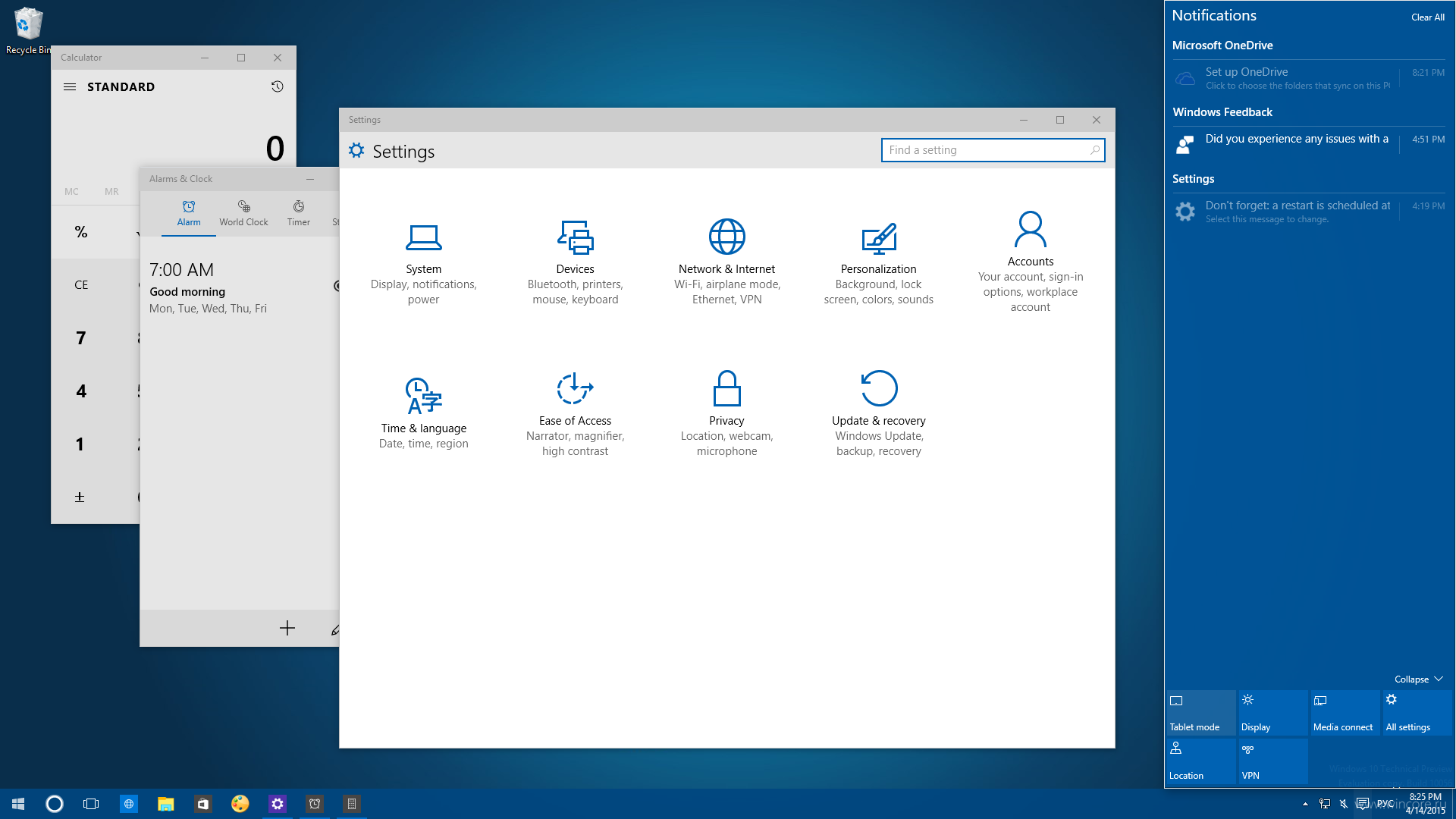Click the MR memory button in Calculator

point(111,191)
